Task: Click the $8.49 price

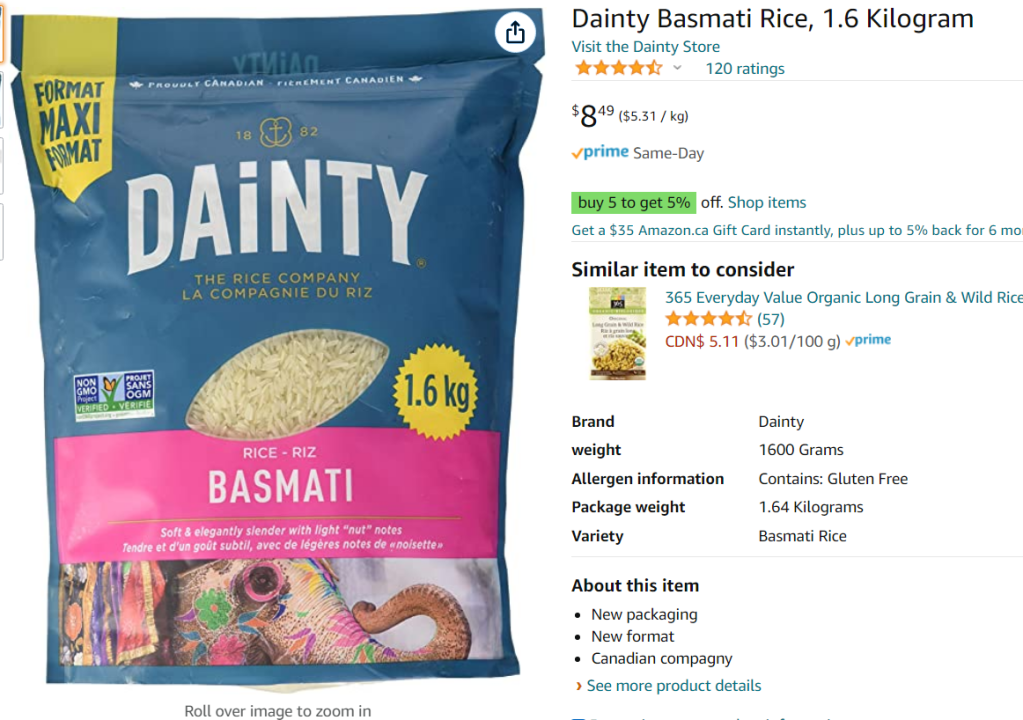Action: [x=592, y=116]
